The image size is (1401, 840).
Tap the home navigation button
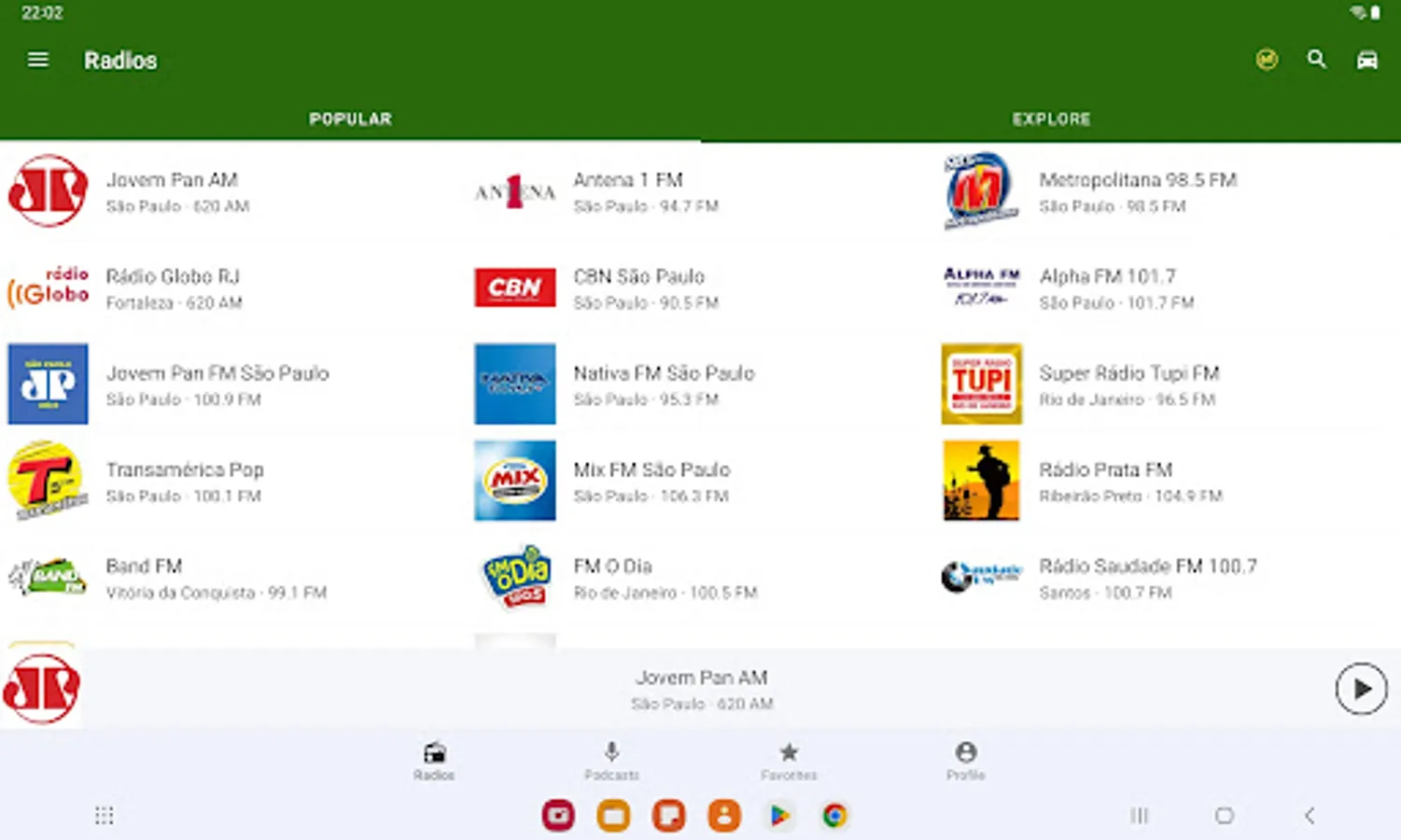point(1225,816)
